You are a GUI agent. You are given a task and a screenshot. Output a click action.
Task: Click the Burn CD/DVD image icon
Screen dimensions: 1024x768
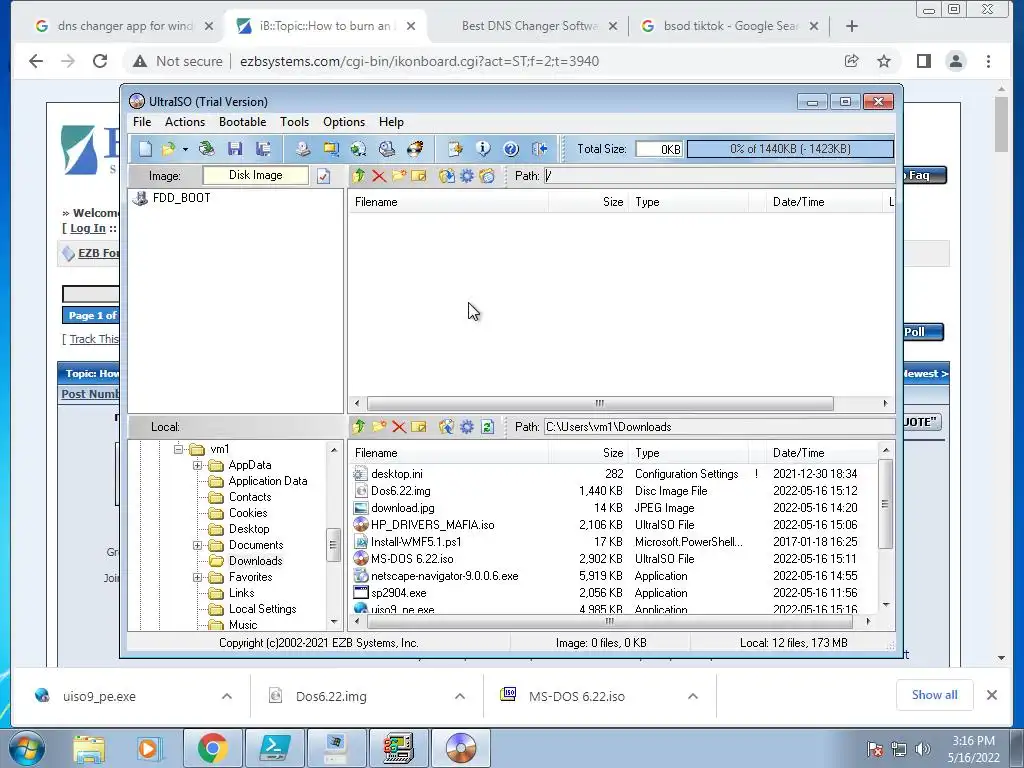tap(415, 149)
